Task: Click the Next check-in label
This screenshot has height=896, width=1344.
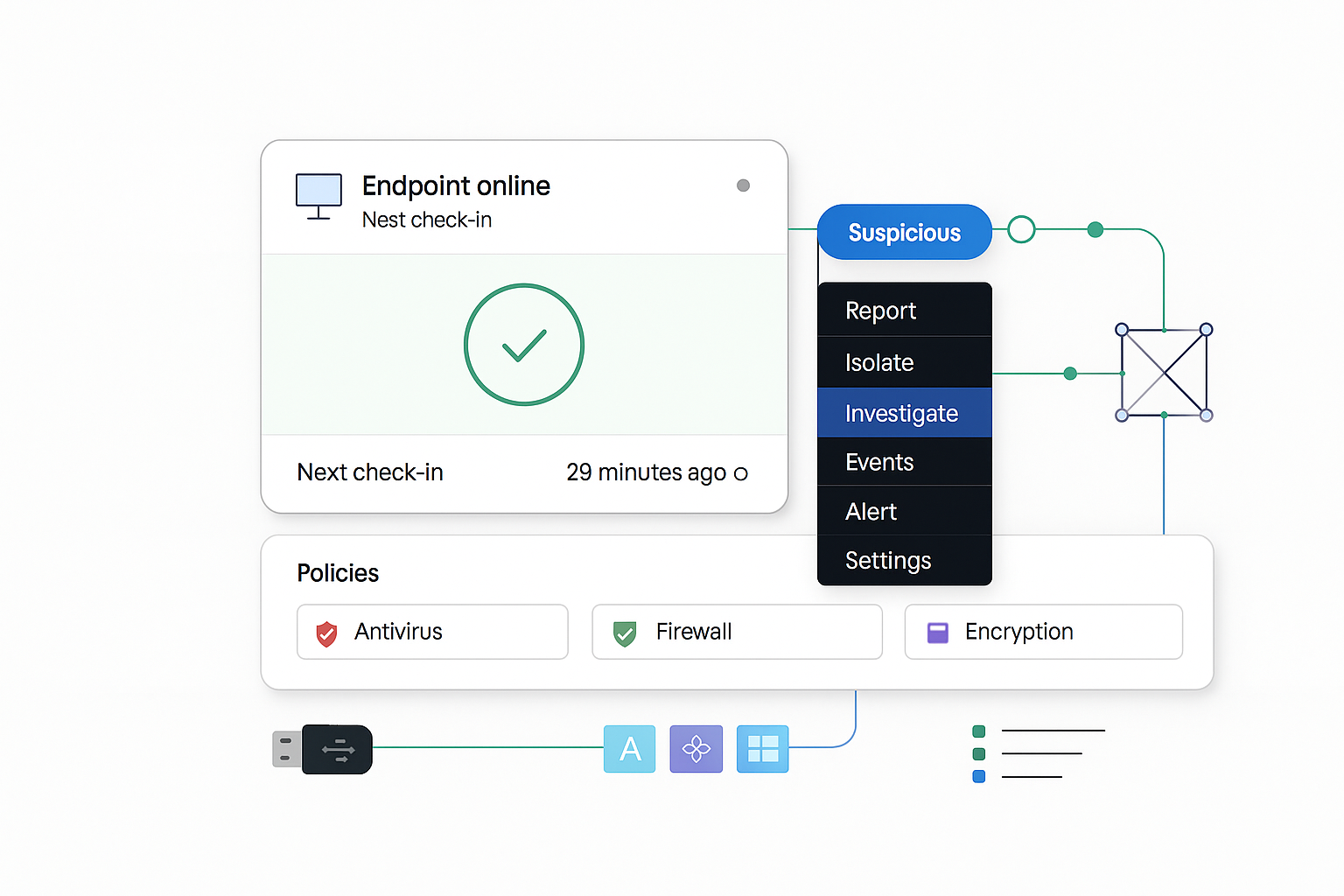Action: coord(370,472)
